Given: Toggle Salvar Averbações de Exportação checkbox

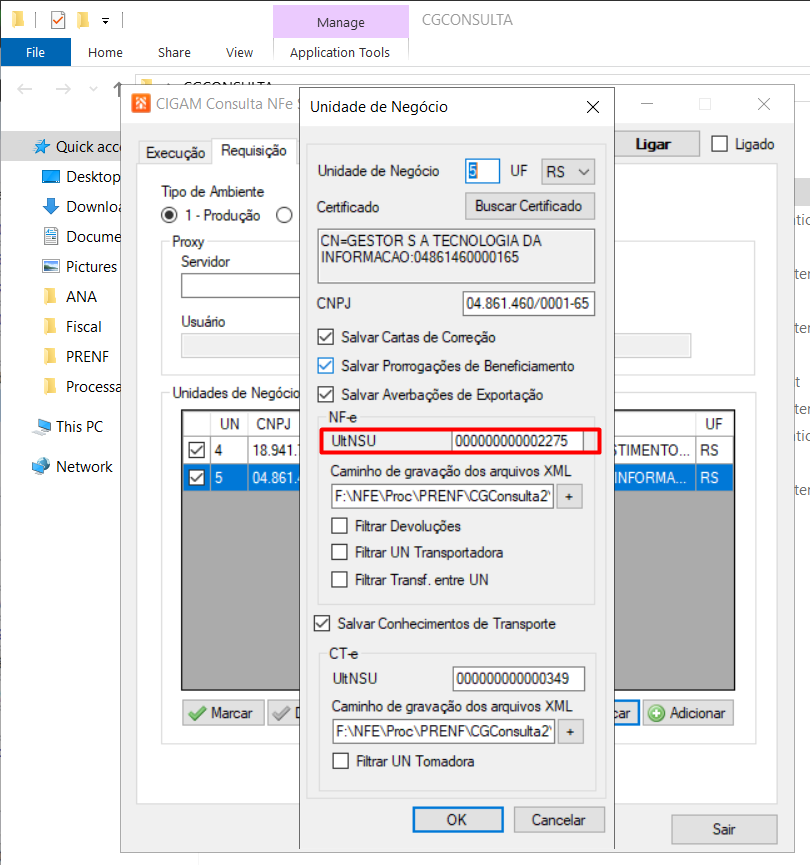Looking at the screenshot, I should point(326,394).
